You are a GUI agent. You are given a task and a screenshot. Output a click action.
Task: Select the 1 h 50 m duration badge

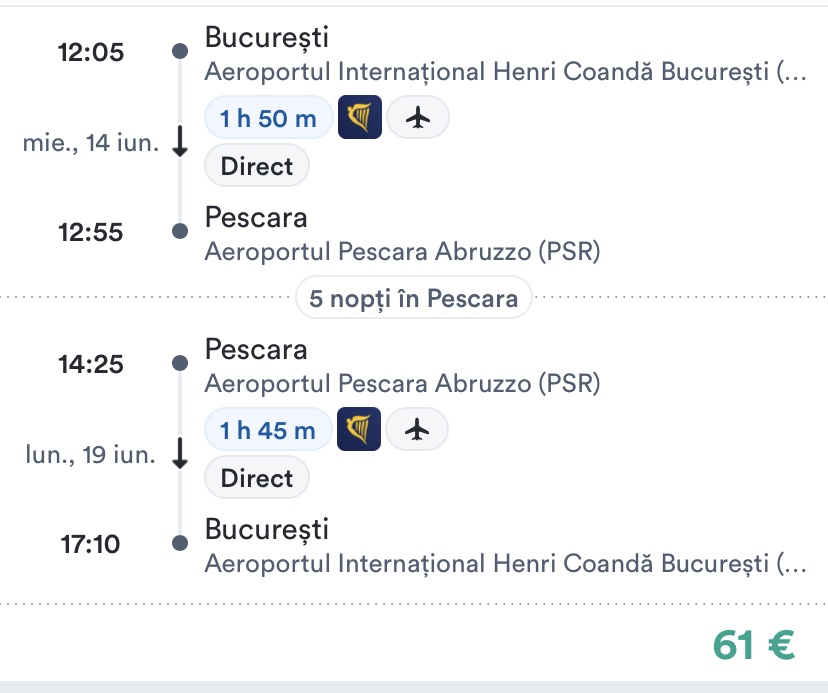268,119
